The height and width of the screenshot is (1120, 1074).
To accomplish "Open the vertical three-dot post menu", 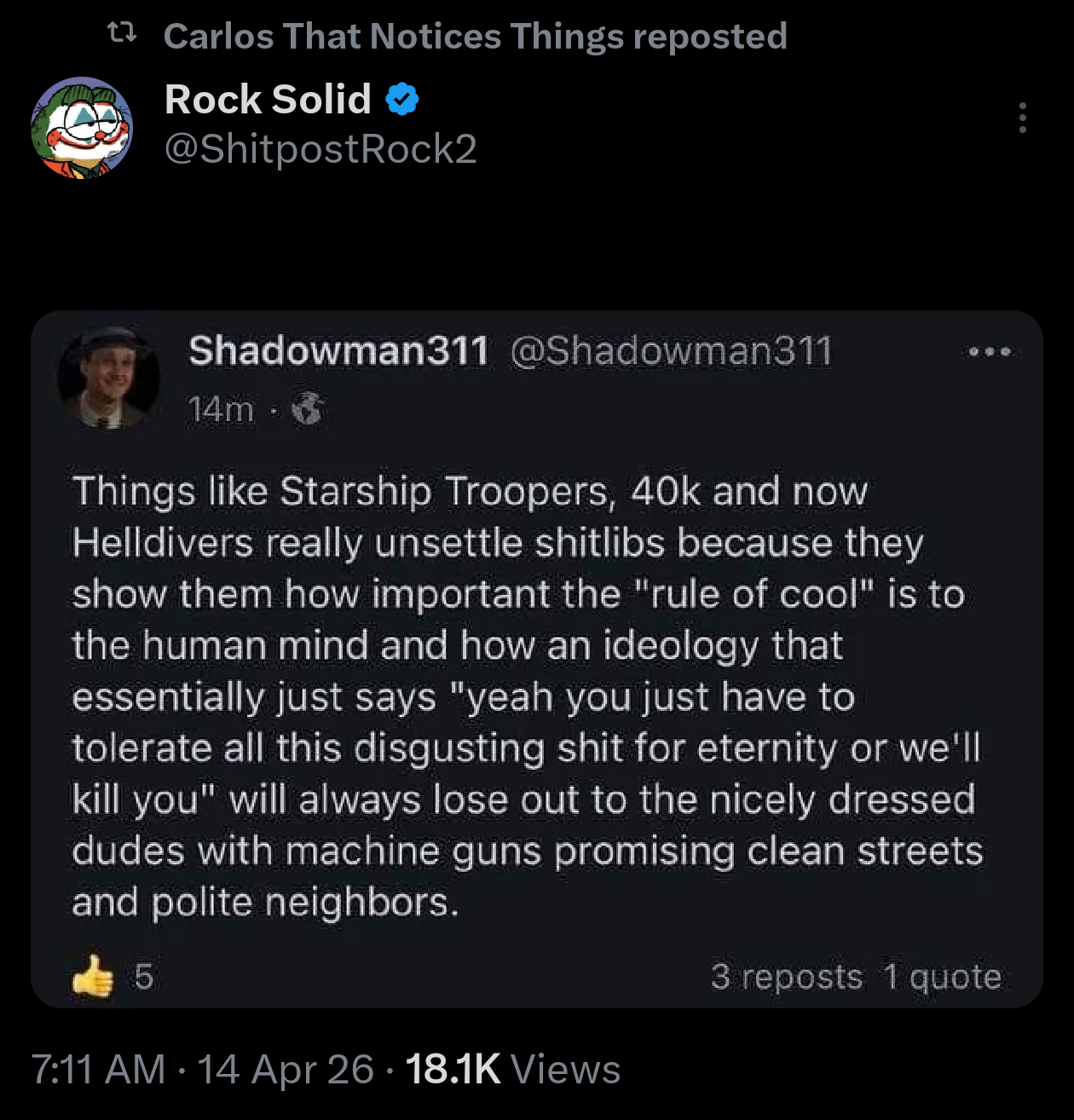I will pos(1022,118).
